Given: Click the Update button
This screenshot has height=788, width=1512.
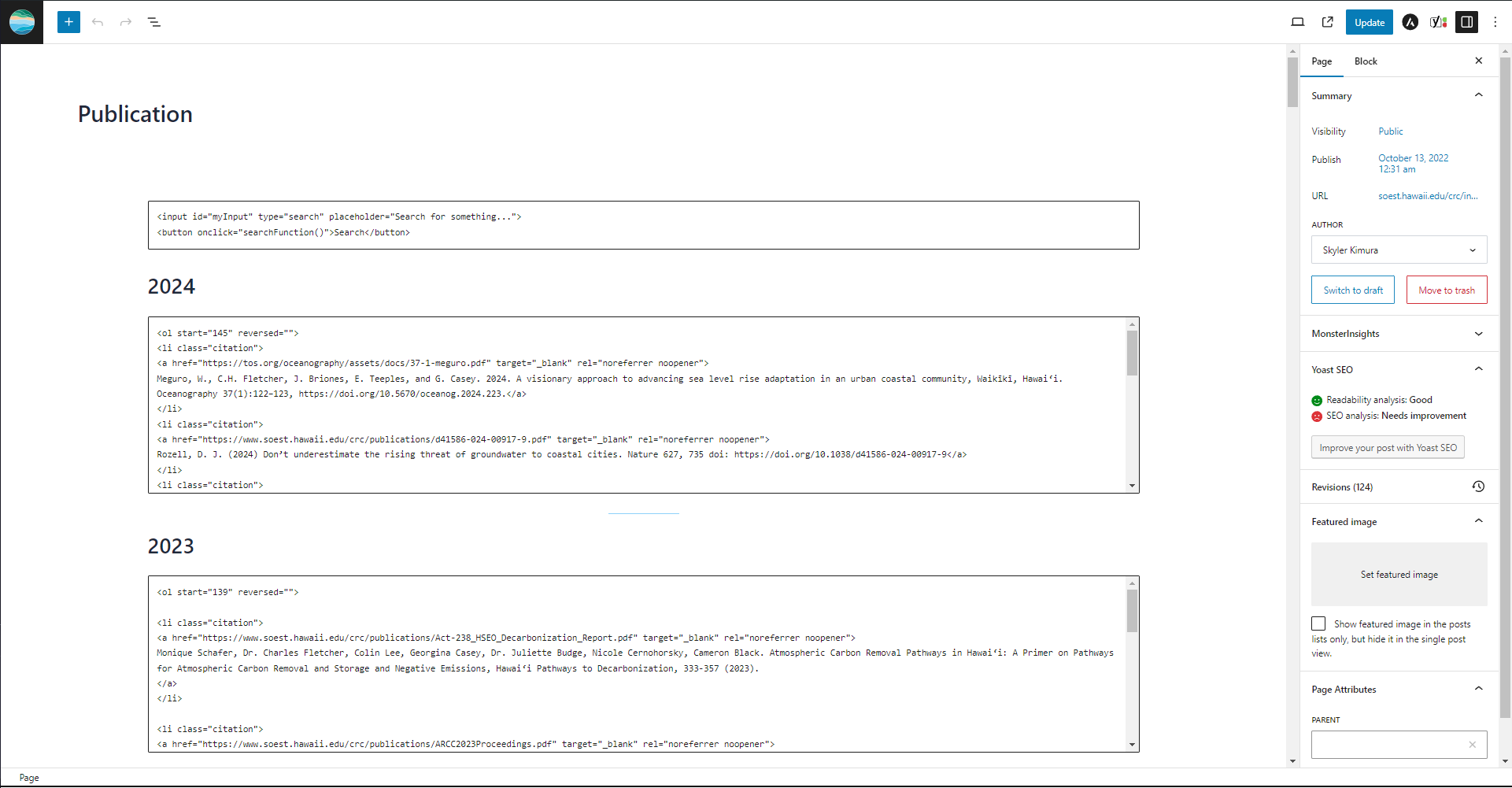Looking at the screenshot, I should [1369, 22].
